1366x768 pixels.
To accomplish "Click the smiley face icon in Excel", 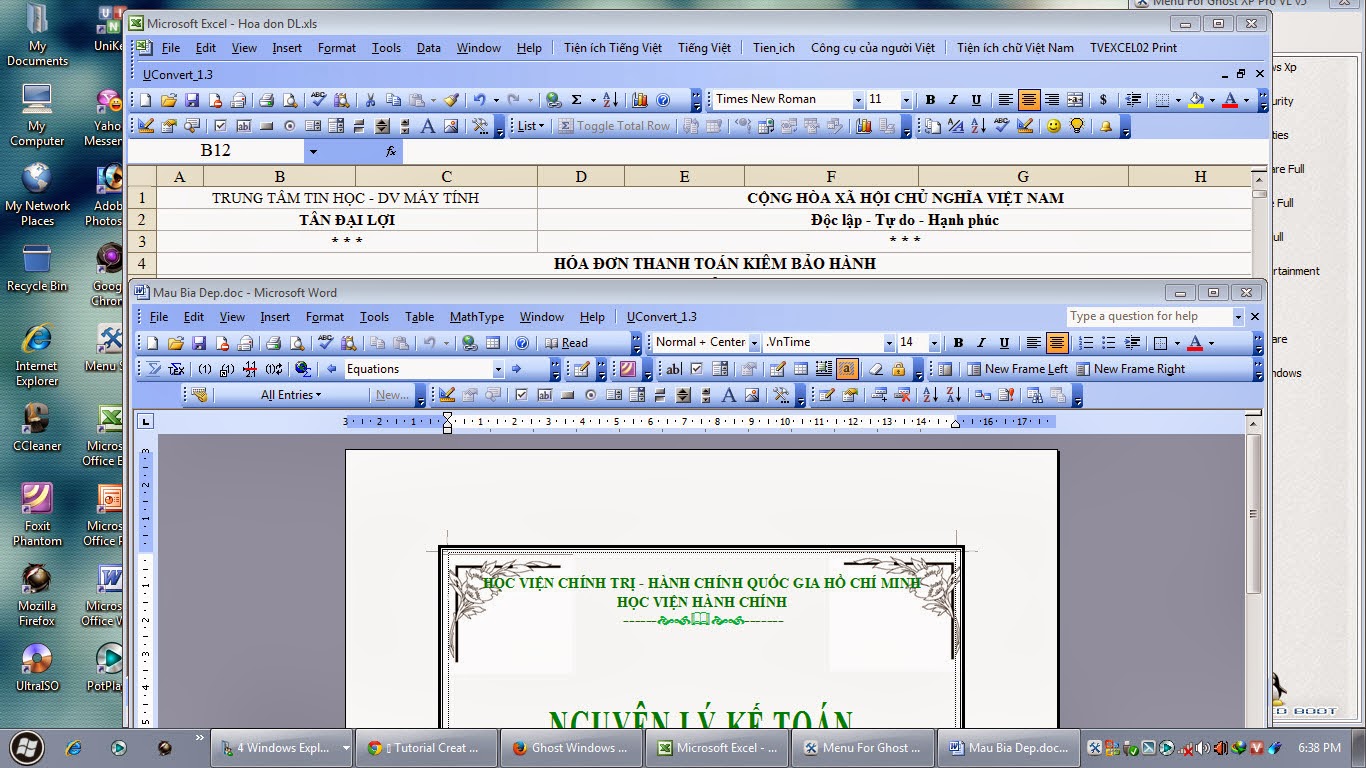I will [x=1053, y=126].
